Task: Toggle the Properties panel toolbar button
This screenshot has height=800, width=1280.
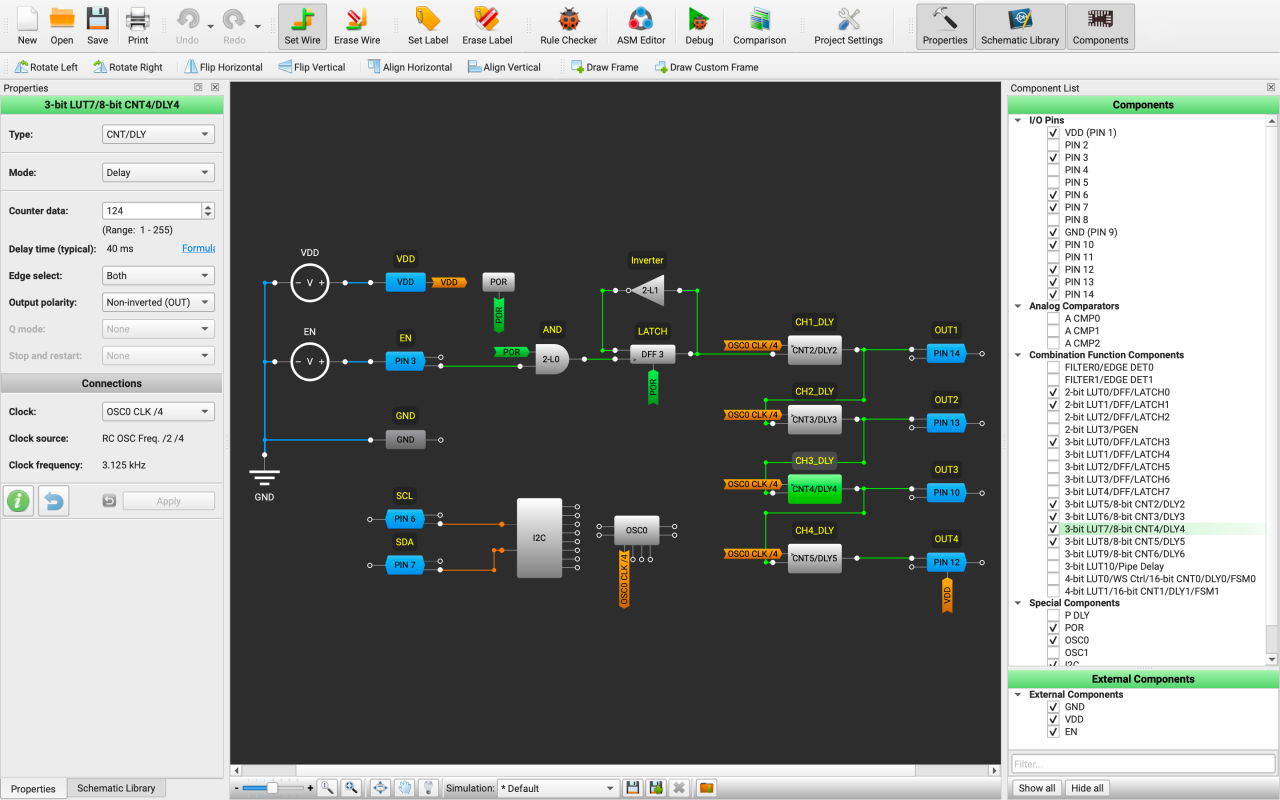Action: [x=945, y=27]
